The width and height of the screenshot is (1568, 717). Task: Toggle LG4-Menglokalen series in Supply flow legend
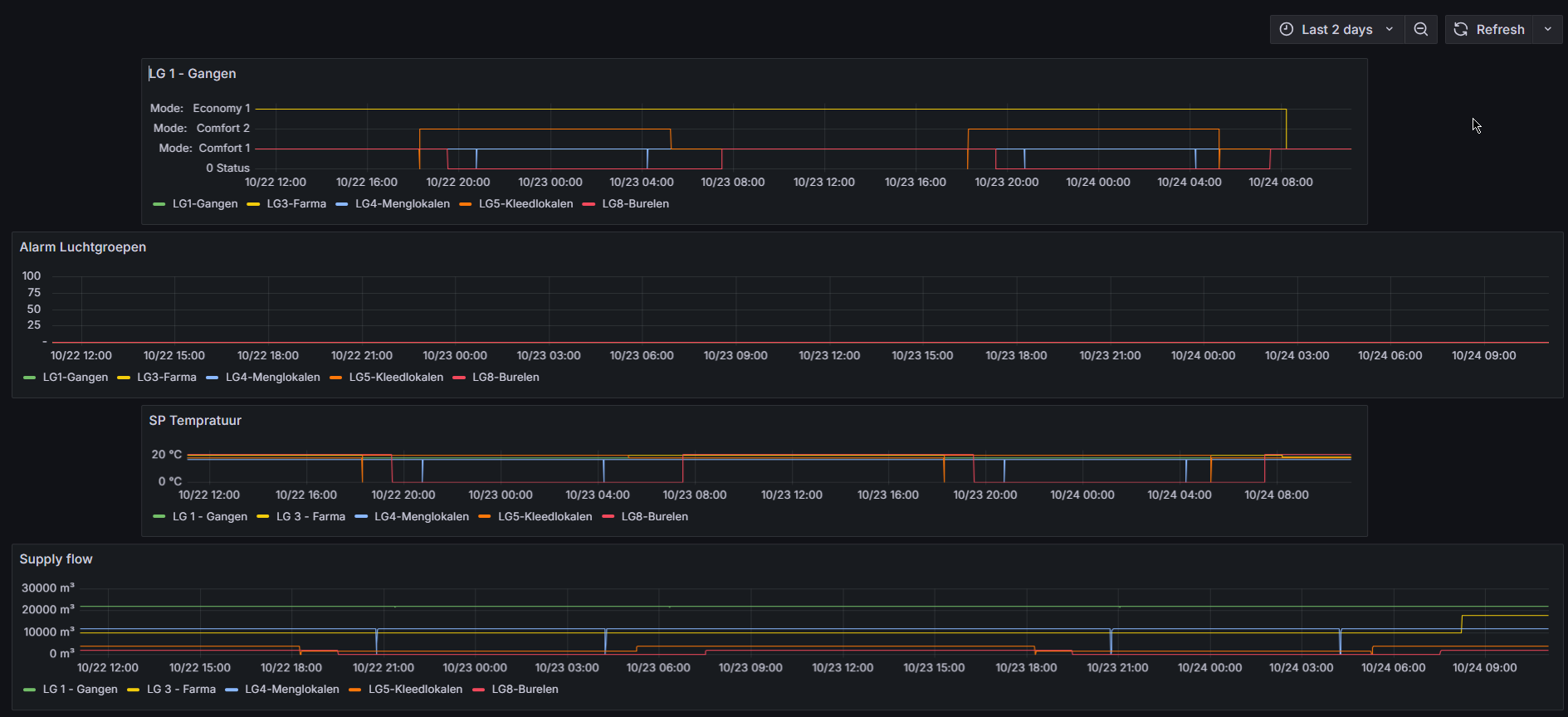(x=291, y=689)
